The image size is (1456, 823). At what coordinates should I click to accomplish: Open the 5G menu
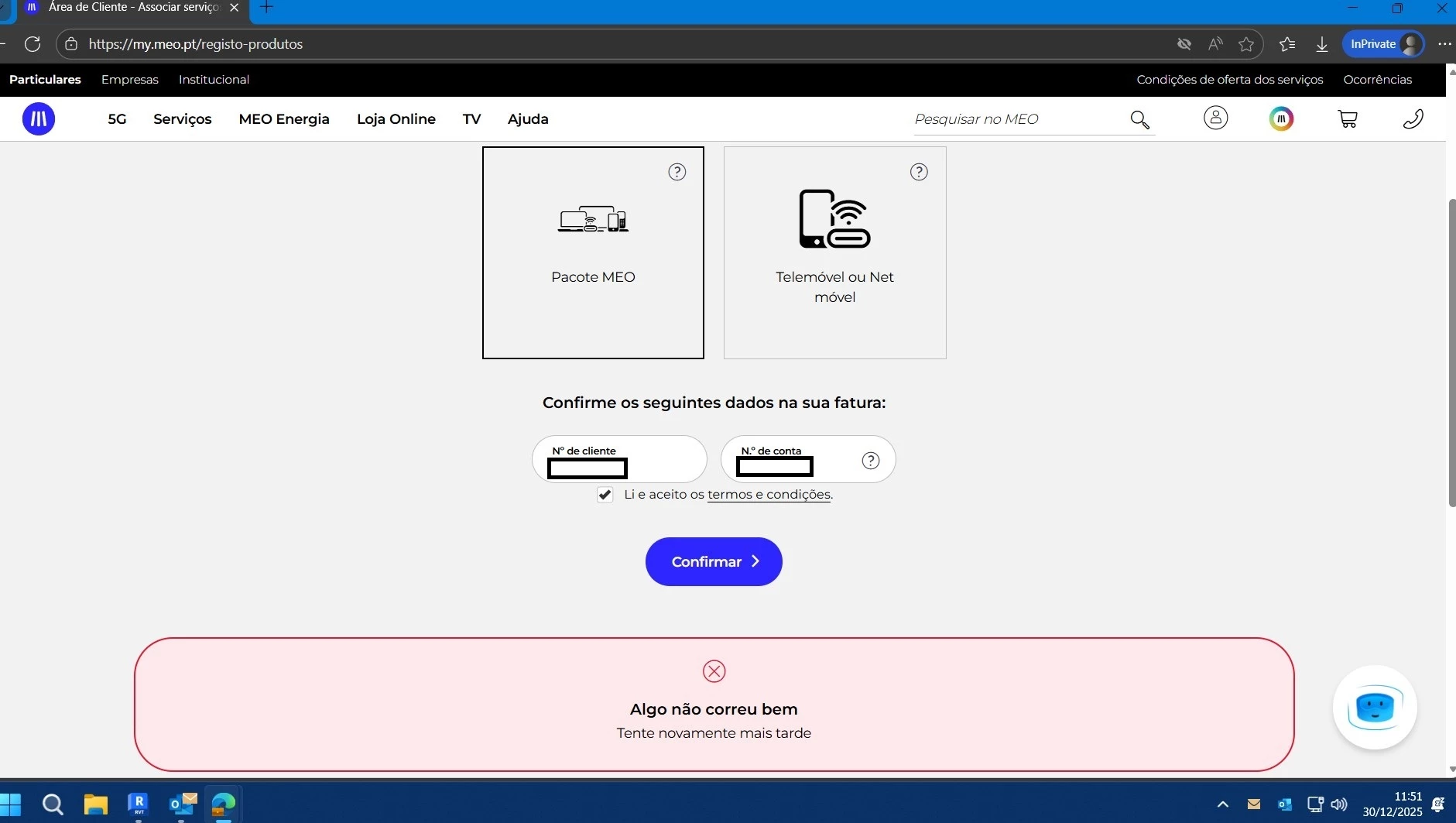117,119
